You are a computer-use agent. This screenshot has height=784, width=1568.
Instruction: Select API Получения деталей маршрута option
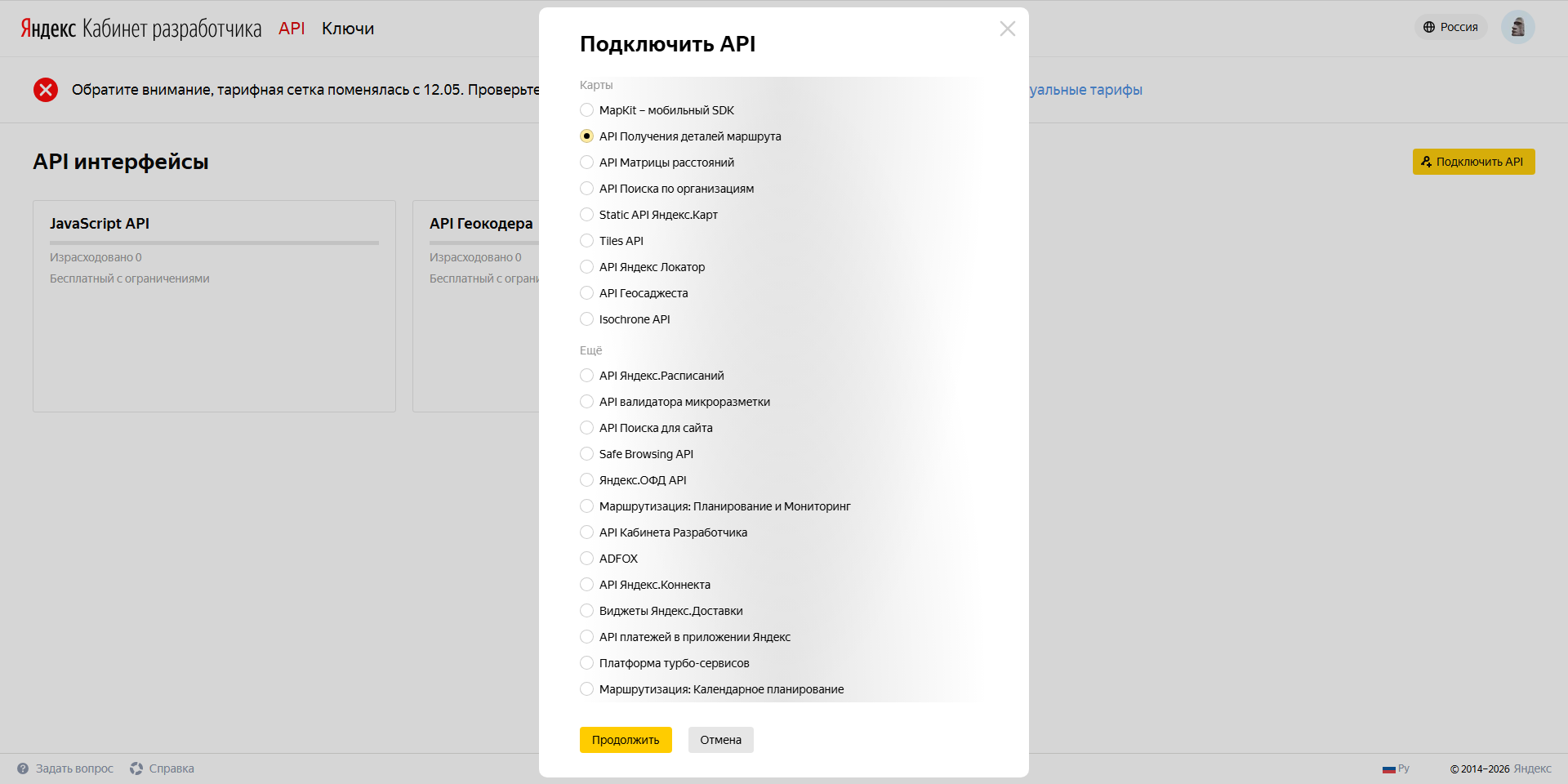586,136
